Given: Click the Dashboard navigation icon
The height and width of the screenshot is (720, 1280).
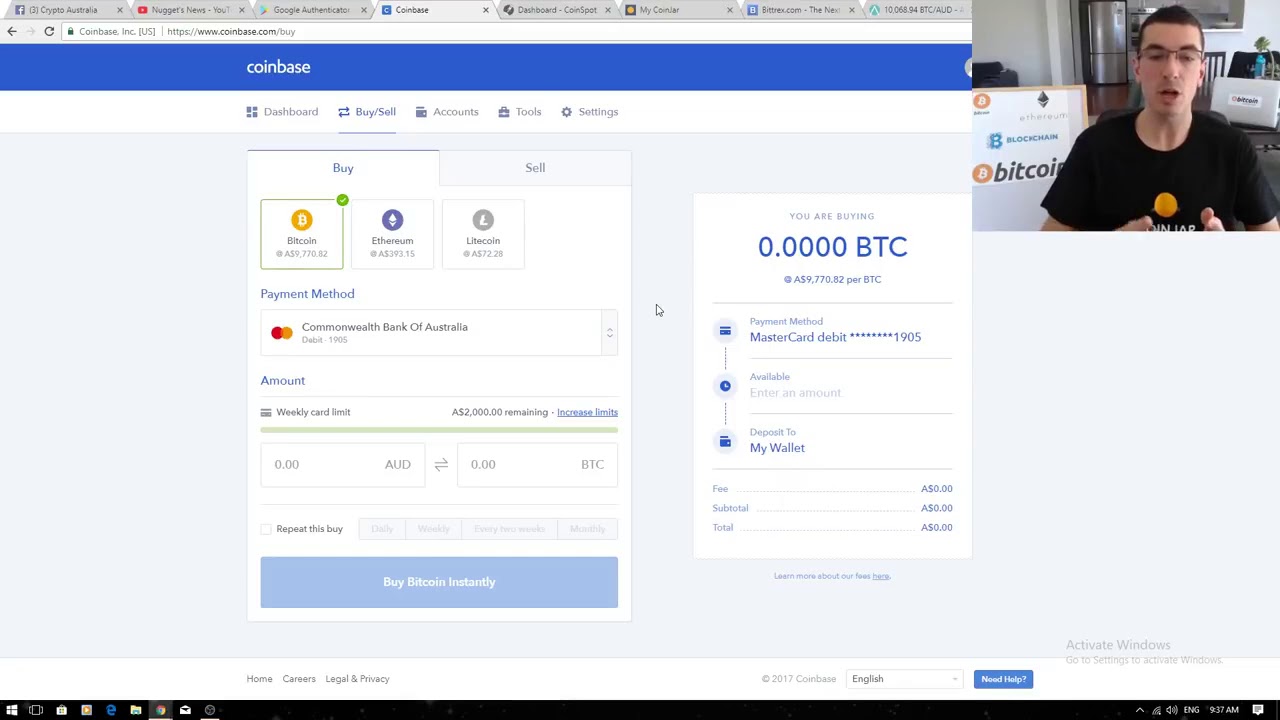Looking at the screenshot, I should click(x=252, y=112).
